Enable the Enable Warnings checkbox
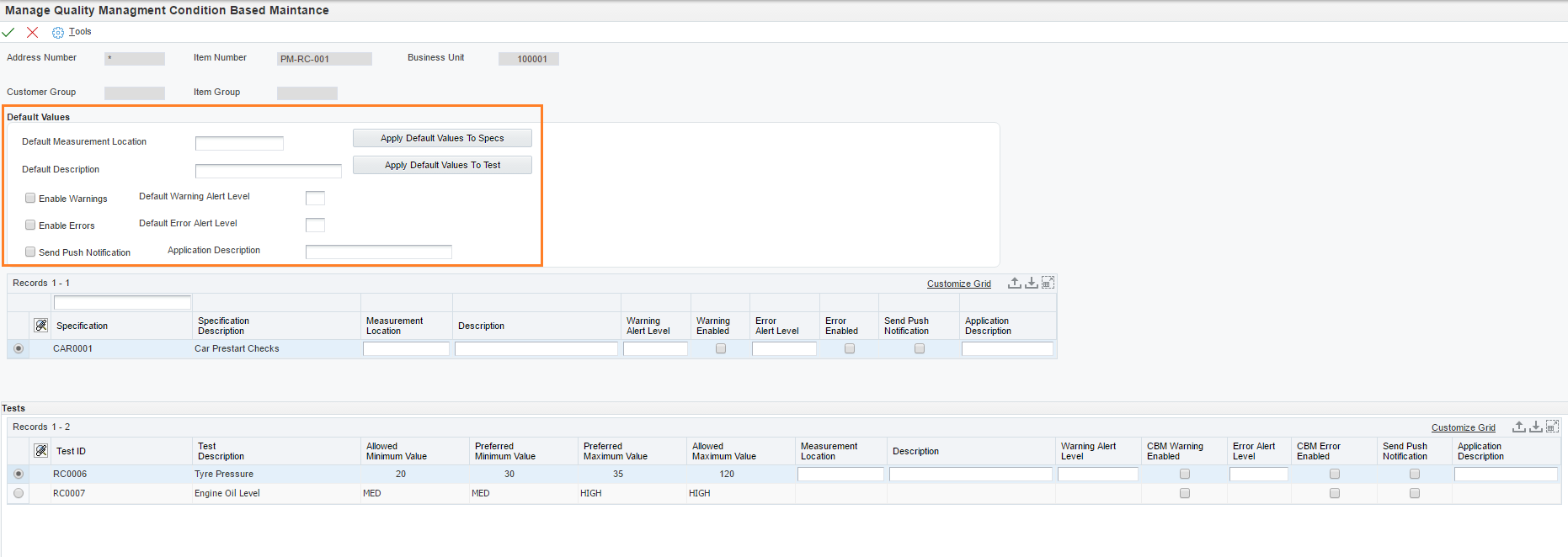The image size is (1568, 557). point(30,198)
